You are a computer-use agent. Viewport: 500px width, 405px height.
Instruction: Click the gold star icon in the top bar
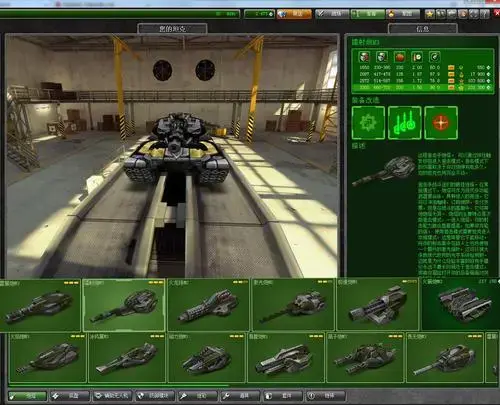coord(430,14)
